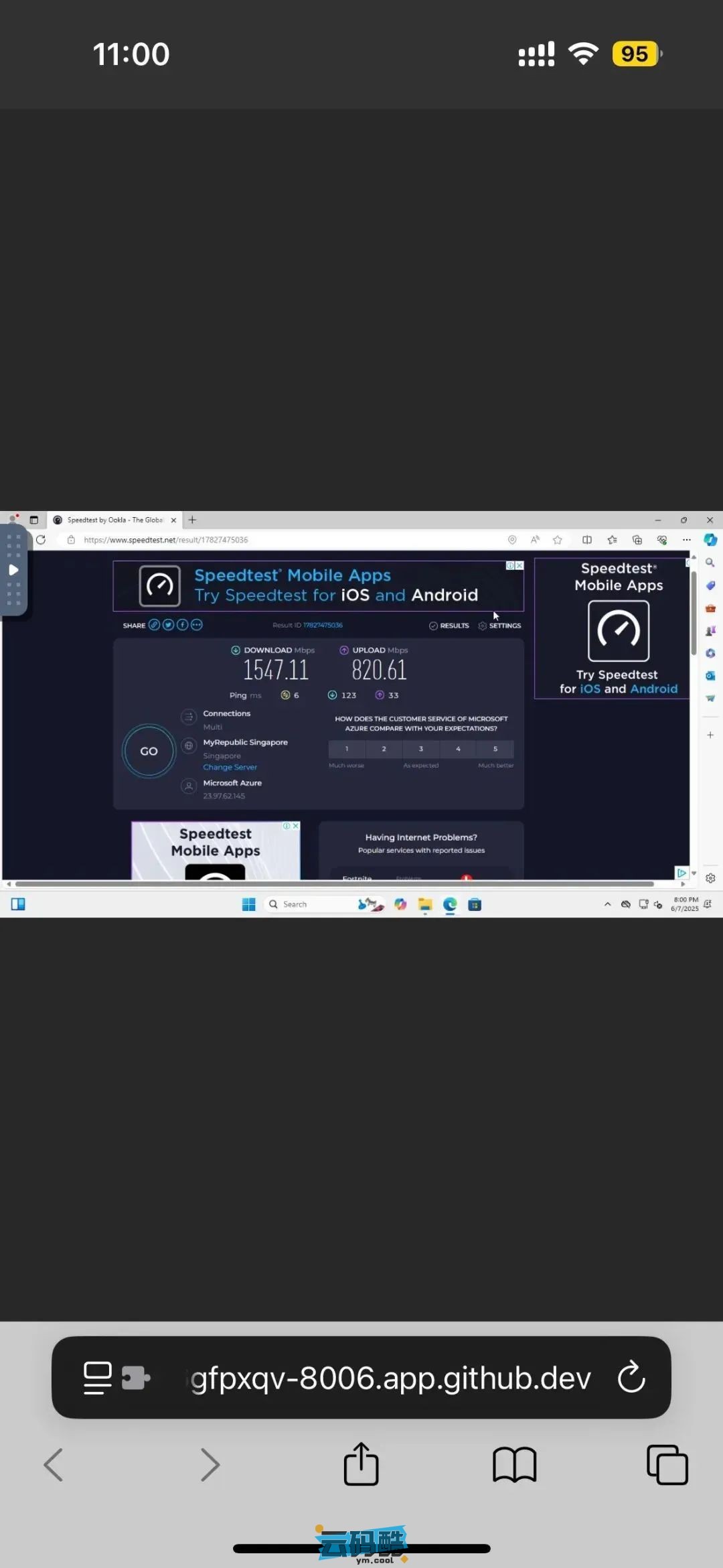
Task: Click the Change Server link
Action: (230, 767)
